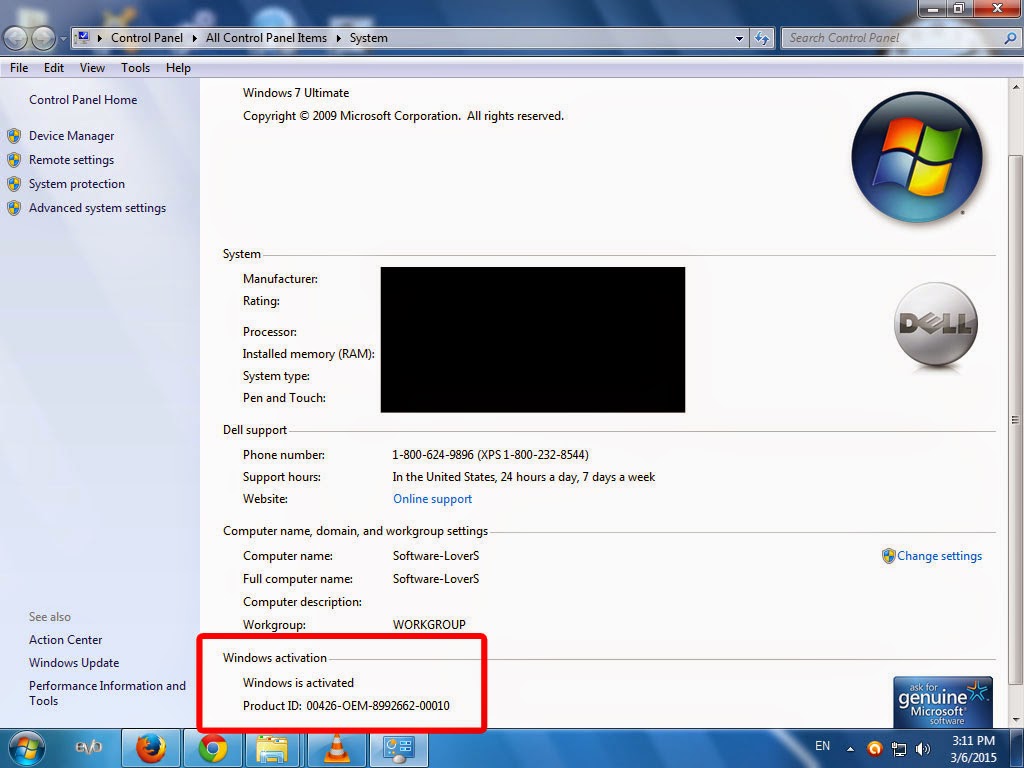The height and width of the screenshot is (768, 1024).
Task: Click the vertical scrollbar thumb
Action: click(1016, 420)
